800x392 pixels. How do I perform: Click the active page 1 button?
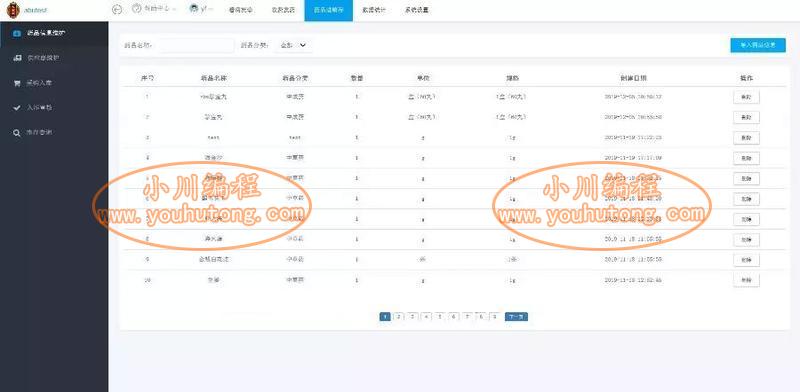pos(385,316)
